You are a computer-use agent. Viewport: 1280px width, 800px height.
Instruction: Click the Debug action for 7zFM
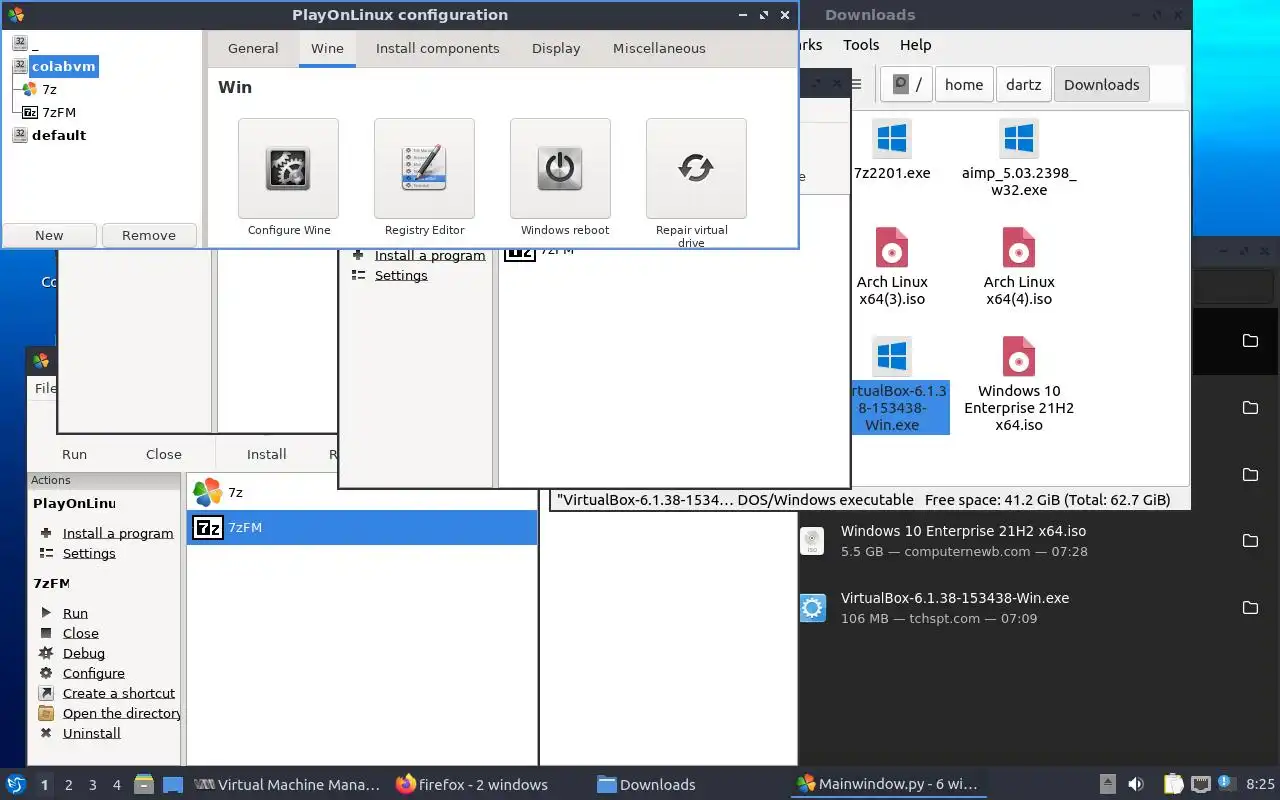[x=83, y=653]
